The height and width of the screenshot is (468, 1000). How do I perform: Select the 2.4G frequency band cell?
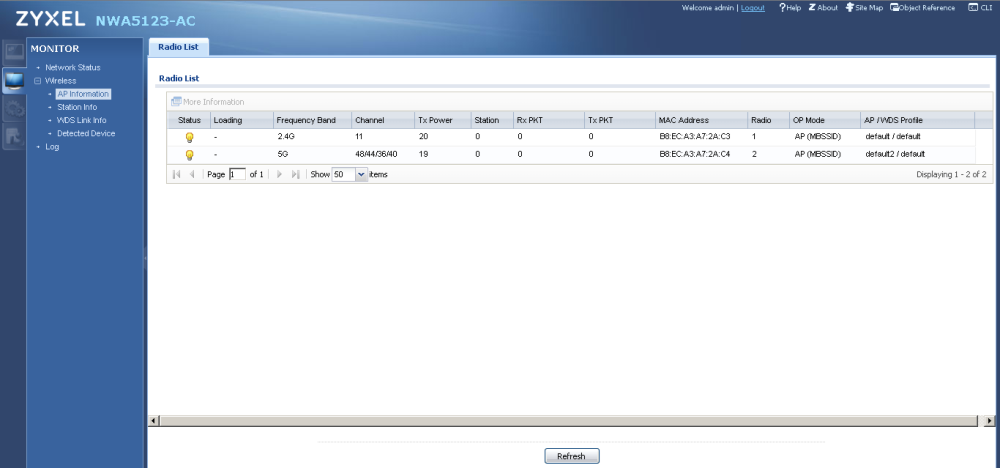coord(286,136)
